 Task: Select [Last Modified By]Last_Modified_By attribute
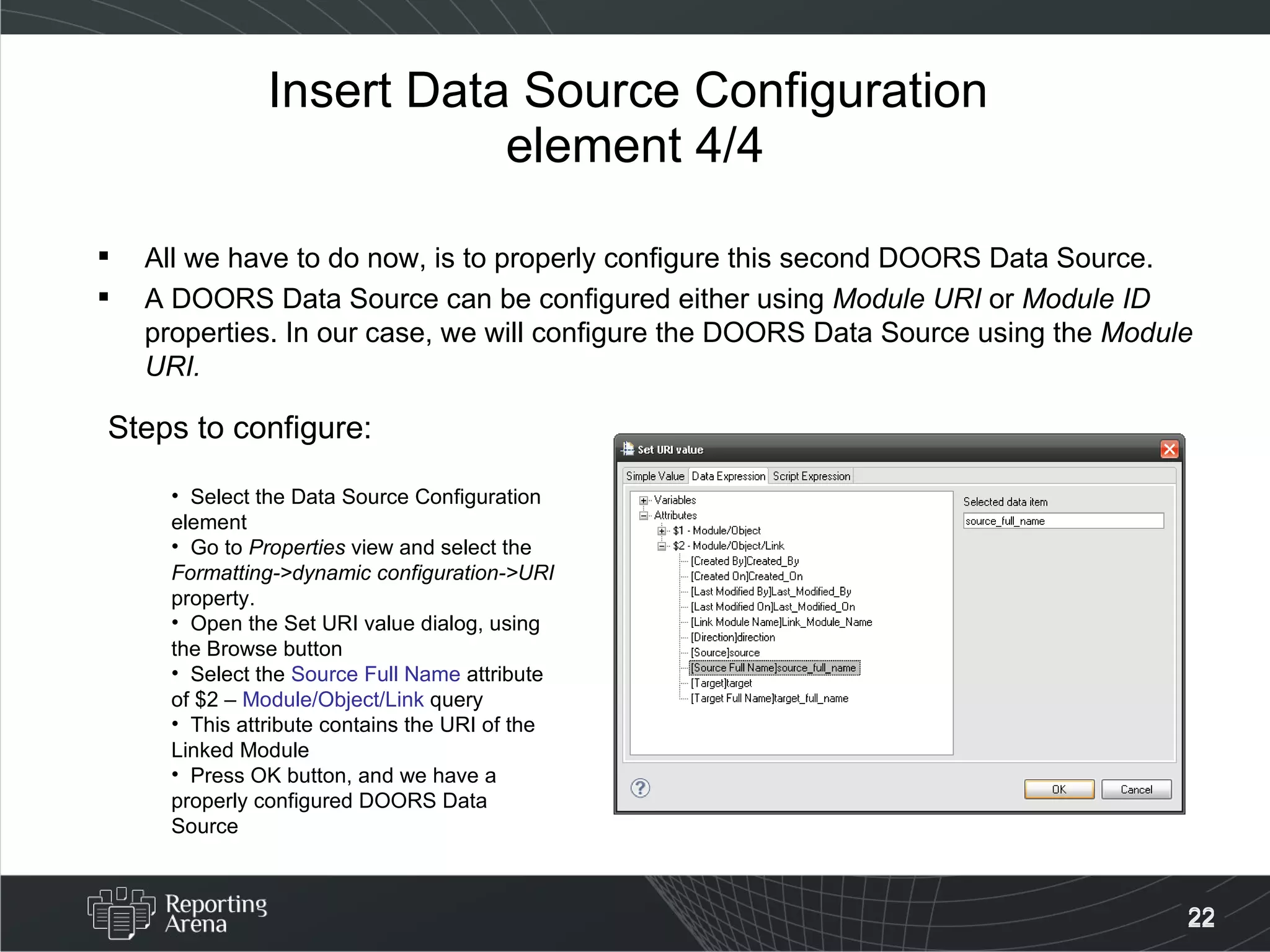click(x=771, y=592)
